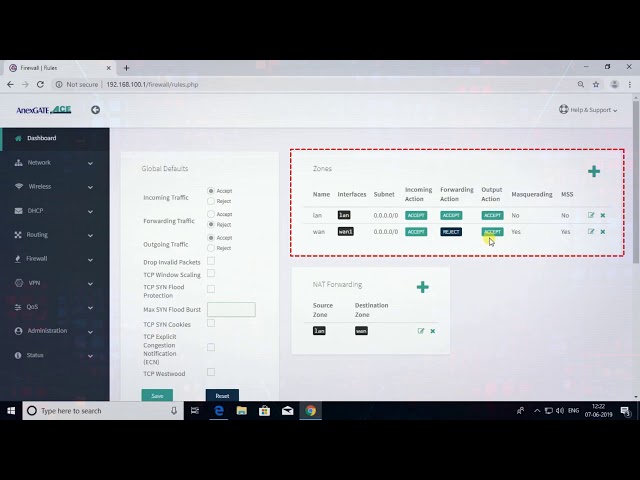This screenshot has width=640, height=480.
Task: Enable TCP SYN Flood Protection checkbox
Action: coord(211,289)
